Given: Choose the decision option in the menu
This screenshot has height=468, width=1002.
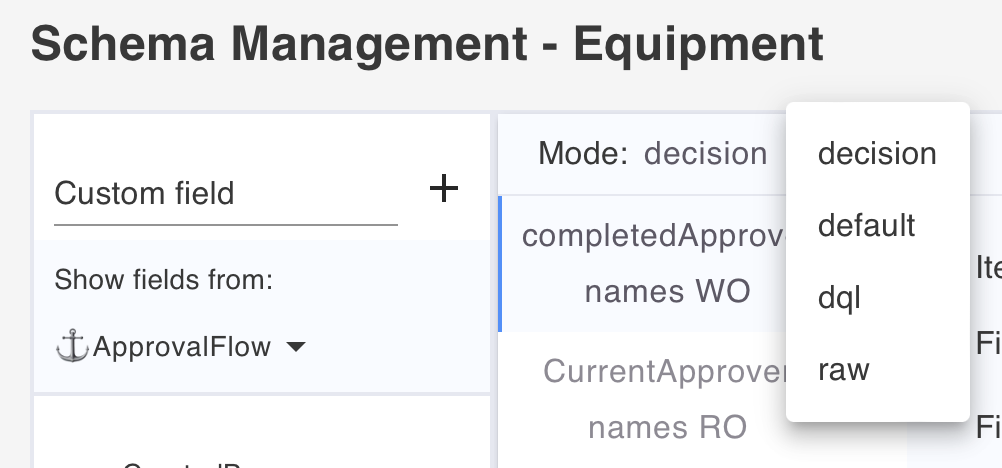Looking at the screenshot, I should pos(877,153).
